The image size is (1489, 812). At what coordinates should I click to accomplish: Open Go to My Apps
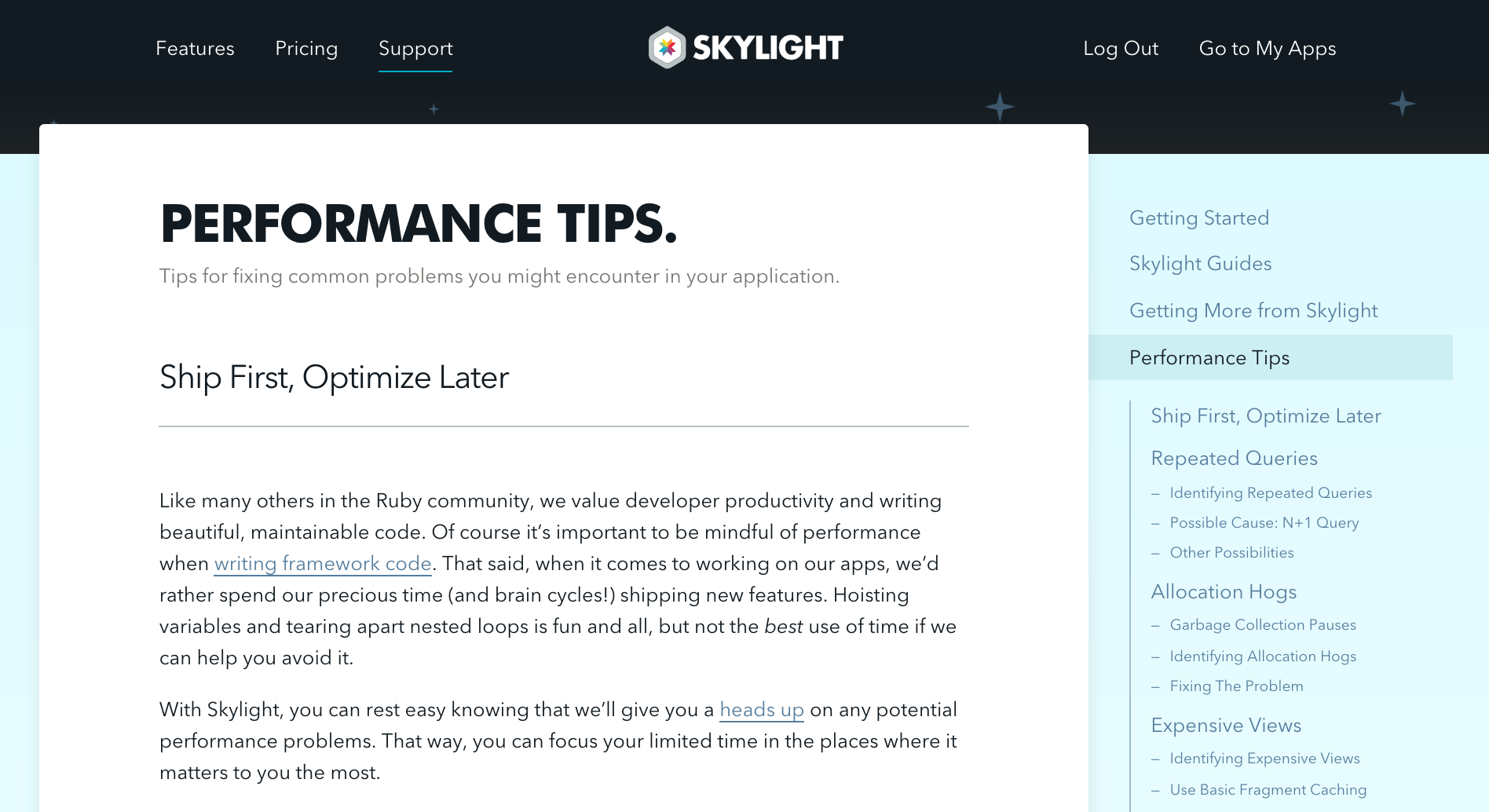click(1267, 48)
